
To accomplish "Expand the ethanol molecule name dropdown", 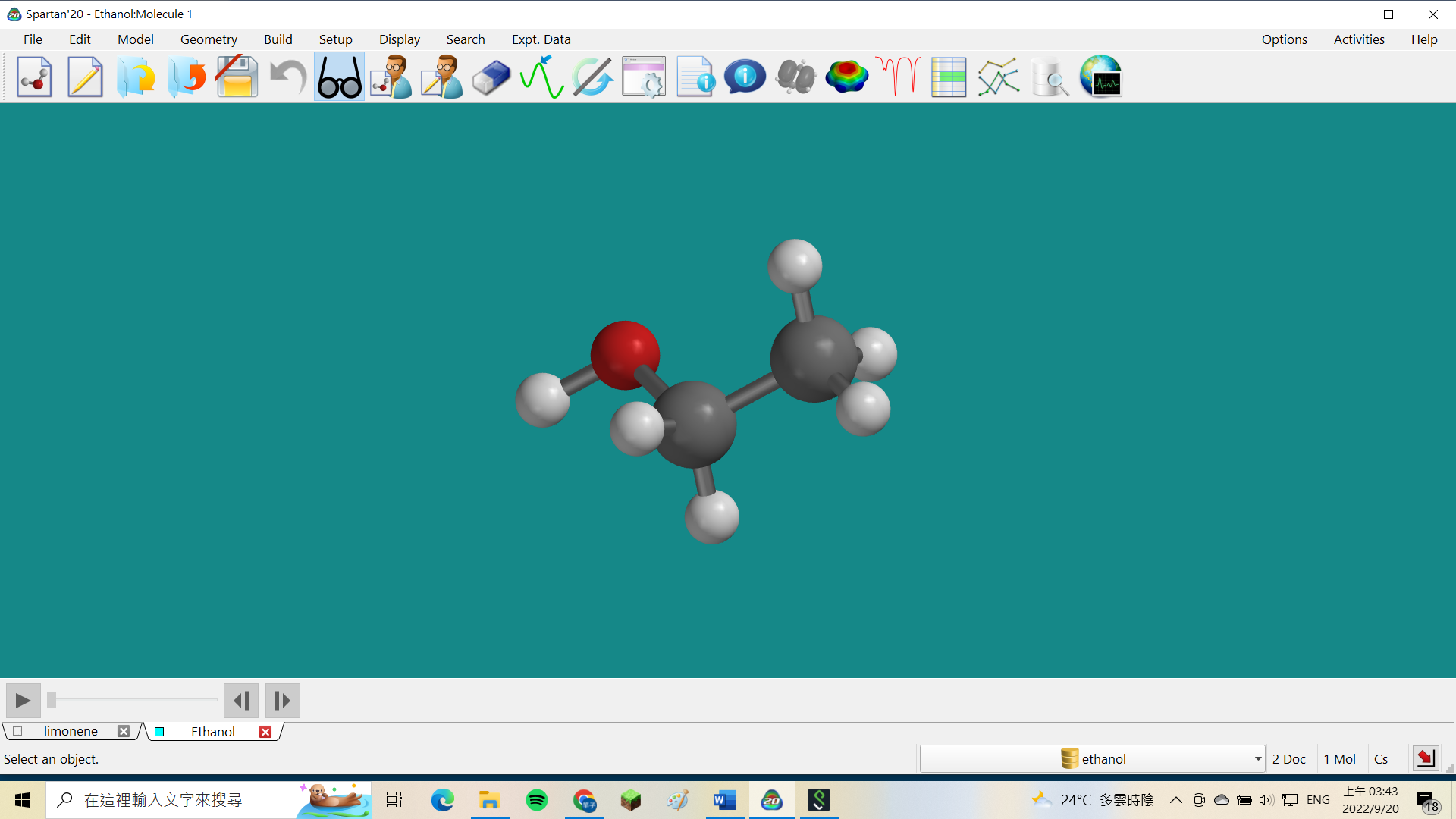I will [1257, 758].
